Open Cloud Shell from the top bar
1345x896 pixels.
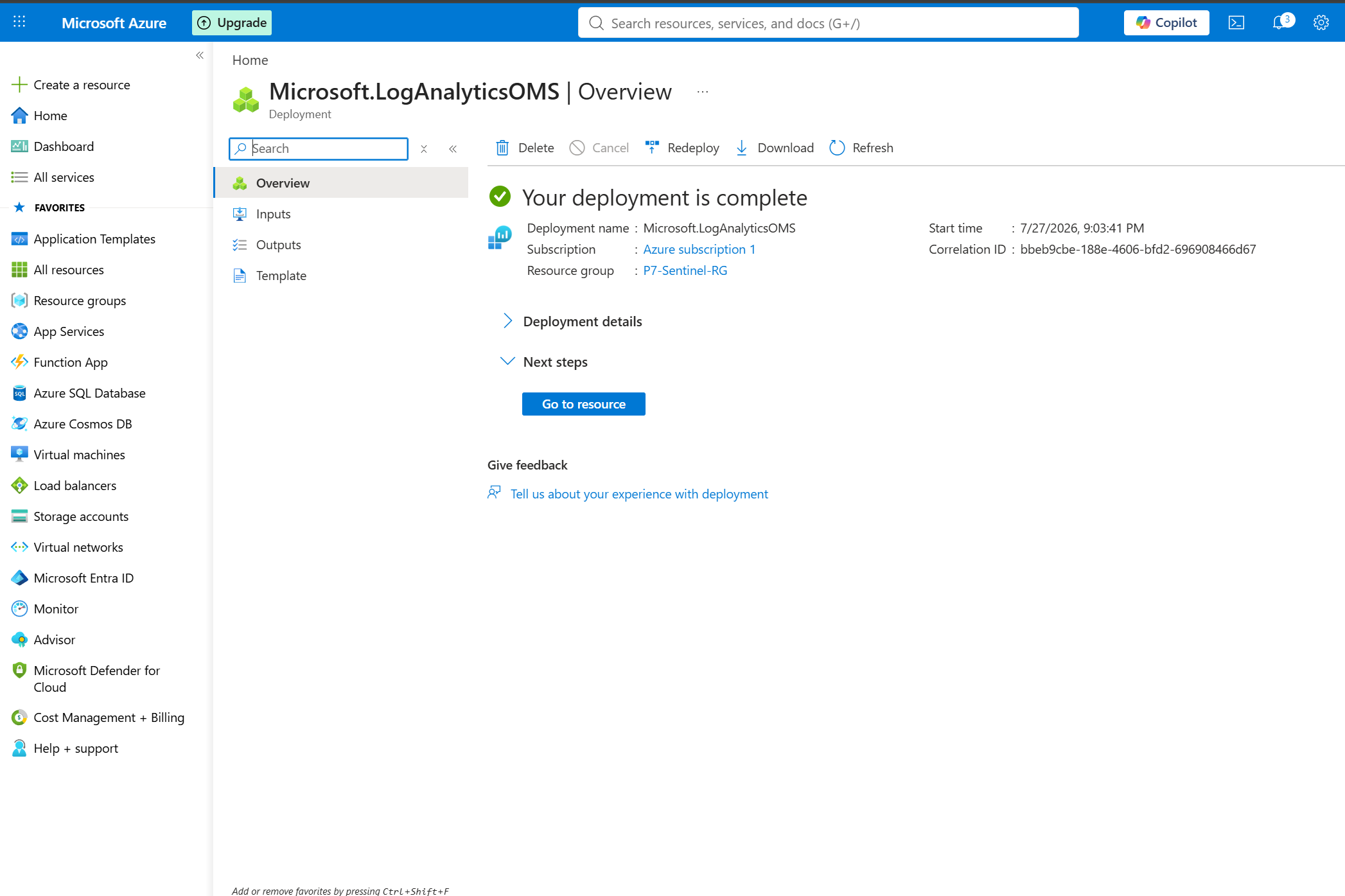[1236, 23]
